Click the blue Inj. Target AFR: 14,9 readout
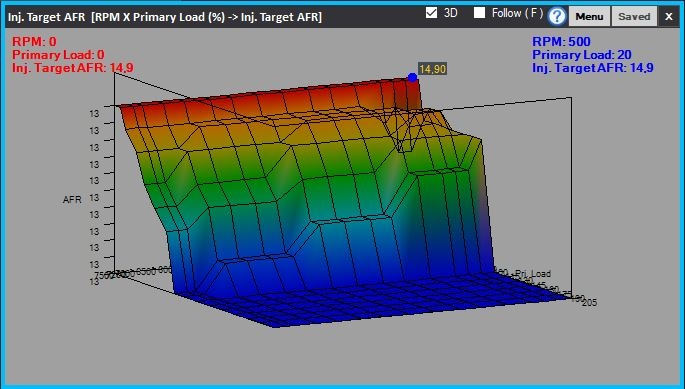Image resolution: width=685 pixels, height=389 pixels. click(593, 68)
